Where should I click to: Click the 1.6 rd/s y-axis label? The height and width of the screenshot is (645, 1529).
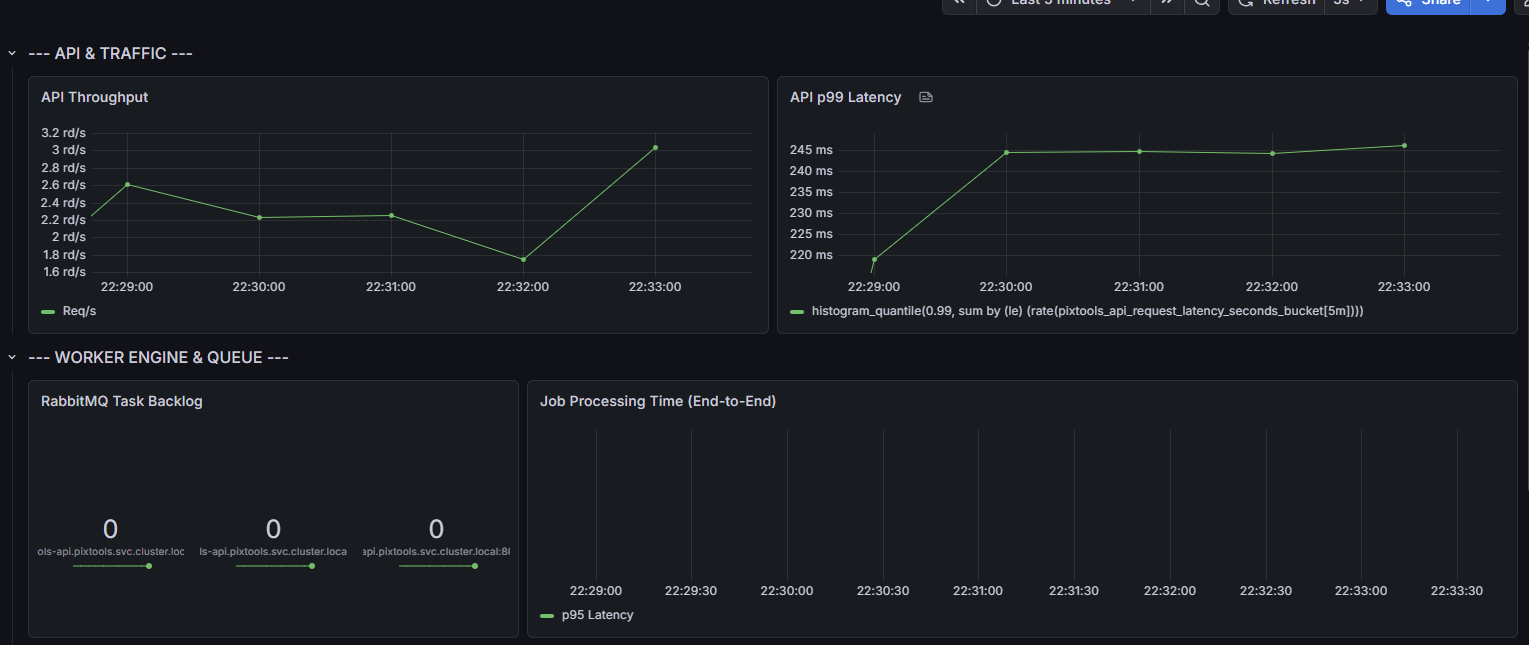[63, 271]
